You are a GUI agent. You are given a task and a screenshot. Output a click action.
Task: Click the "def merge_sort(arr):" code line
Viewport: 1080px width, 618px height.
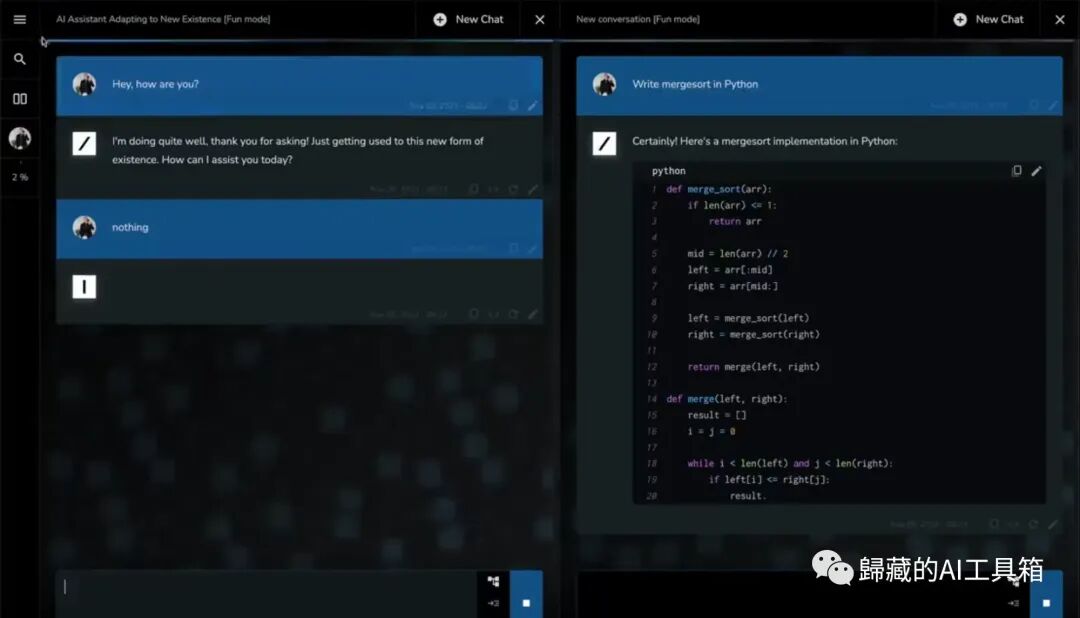[x=719, y=189]
